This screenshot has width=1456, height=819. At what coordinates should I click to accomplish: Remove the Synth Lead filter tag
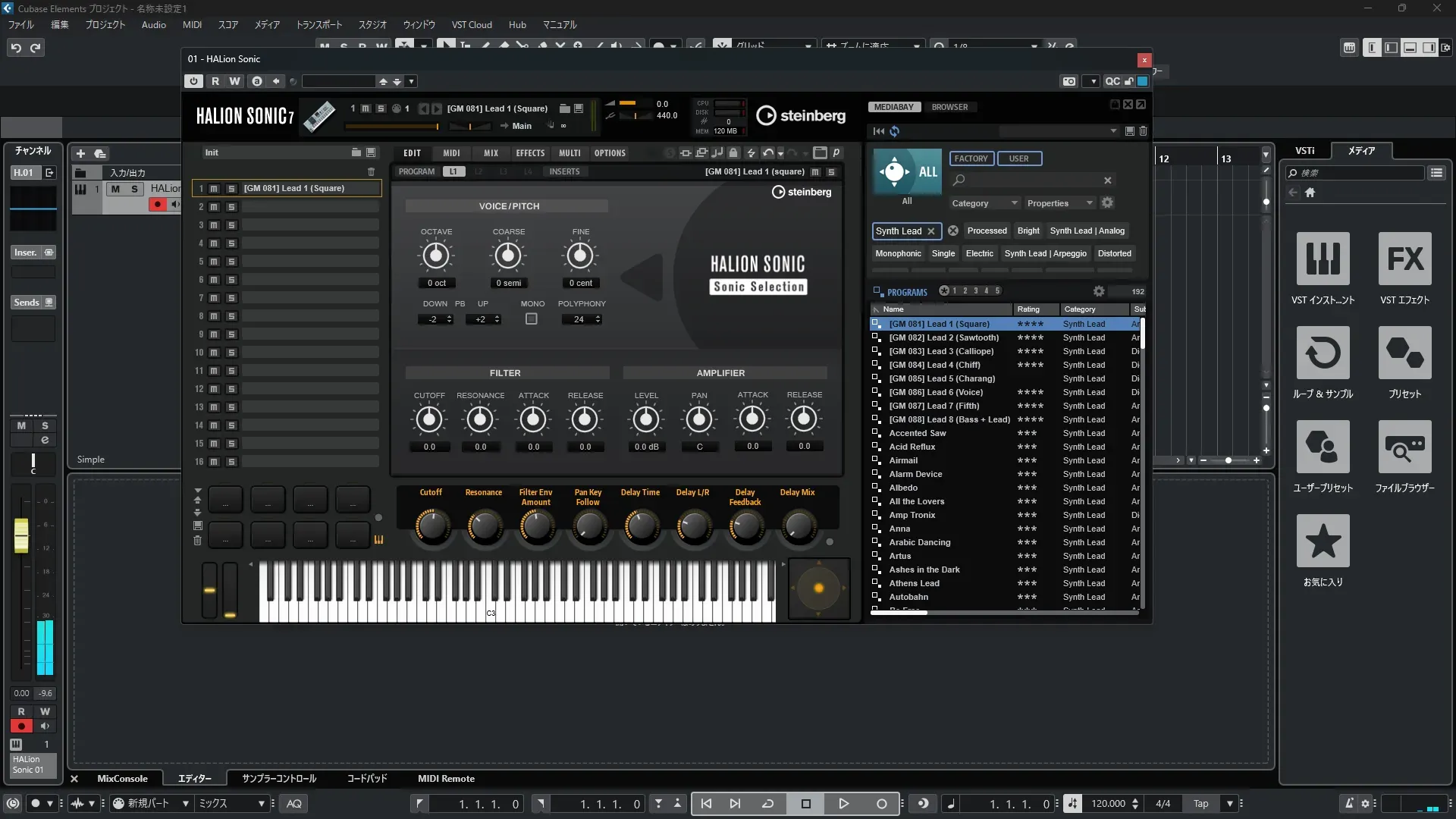pos(931,231)
